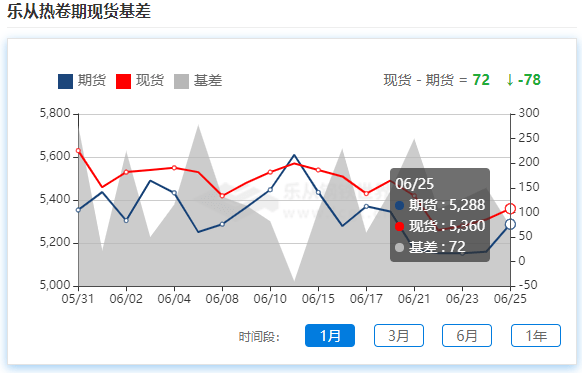
Task: Click the blue 期货 point at 05/31
Action: coord(78,210)
